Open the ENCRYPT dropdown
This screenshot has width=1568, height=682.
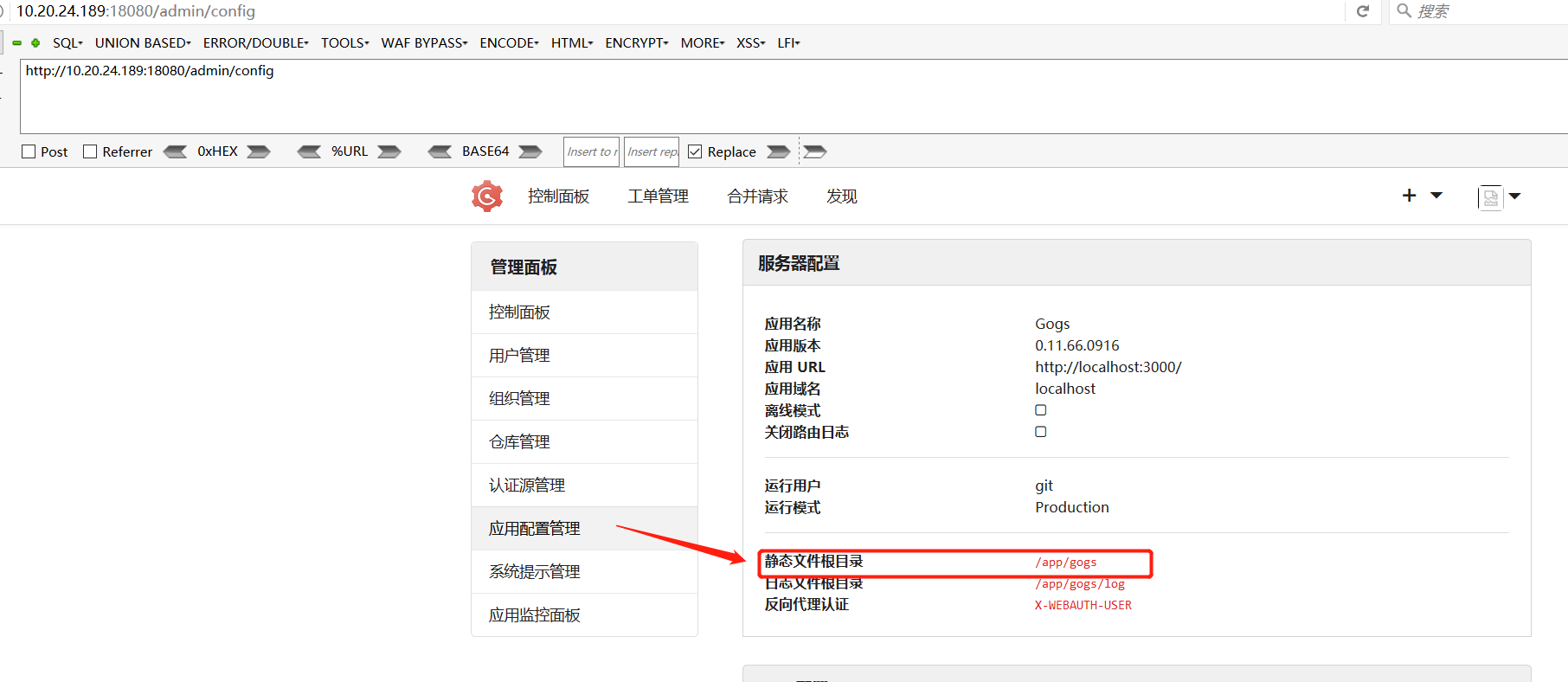tap(637, 42)
